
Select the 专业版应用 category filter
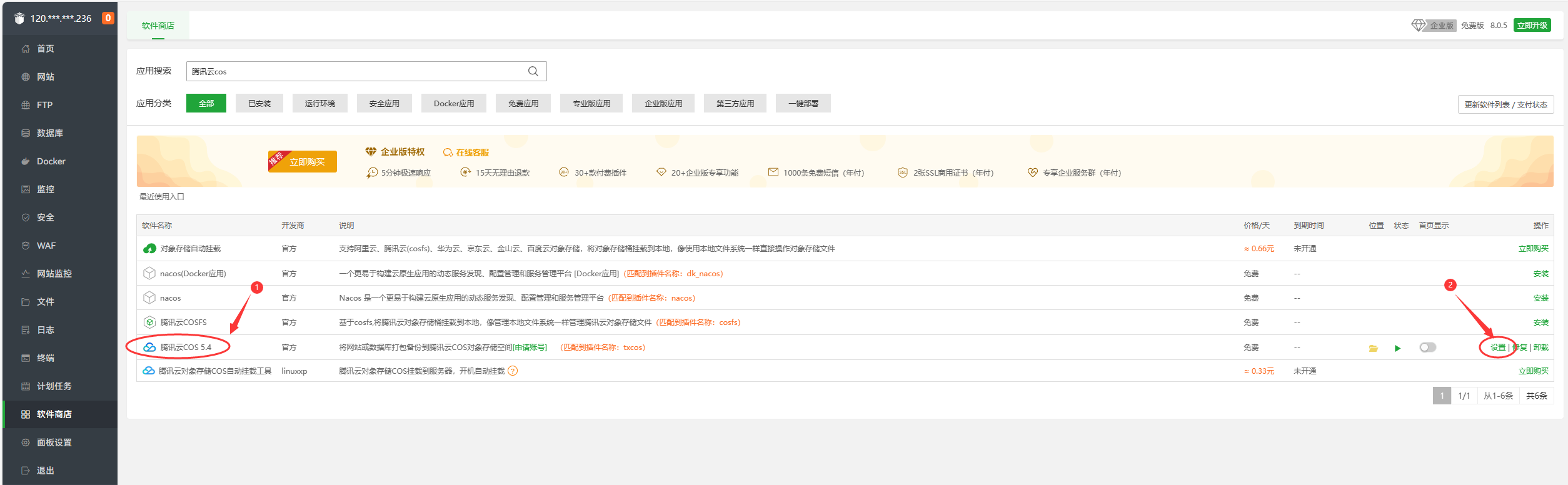[591, 103]
